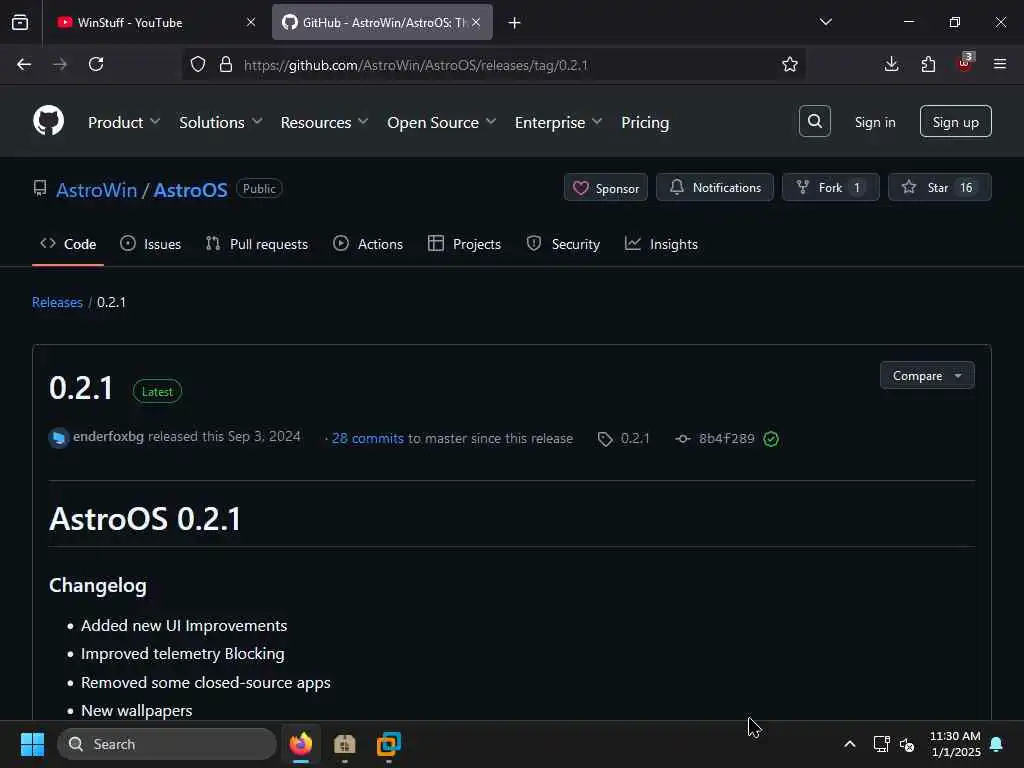
Task: Expand the Open Source menu
Action: 441,123
